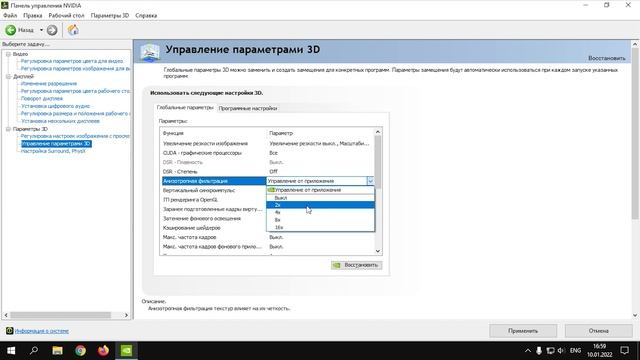Collapse the Дисплей tree node
The image size is (640, 360).
(x=8, y=76)
